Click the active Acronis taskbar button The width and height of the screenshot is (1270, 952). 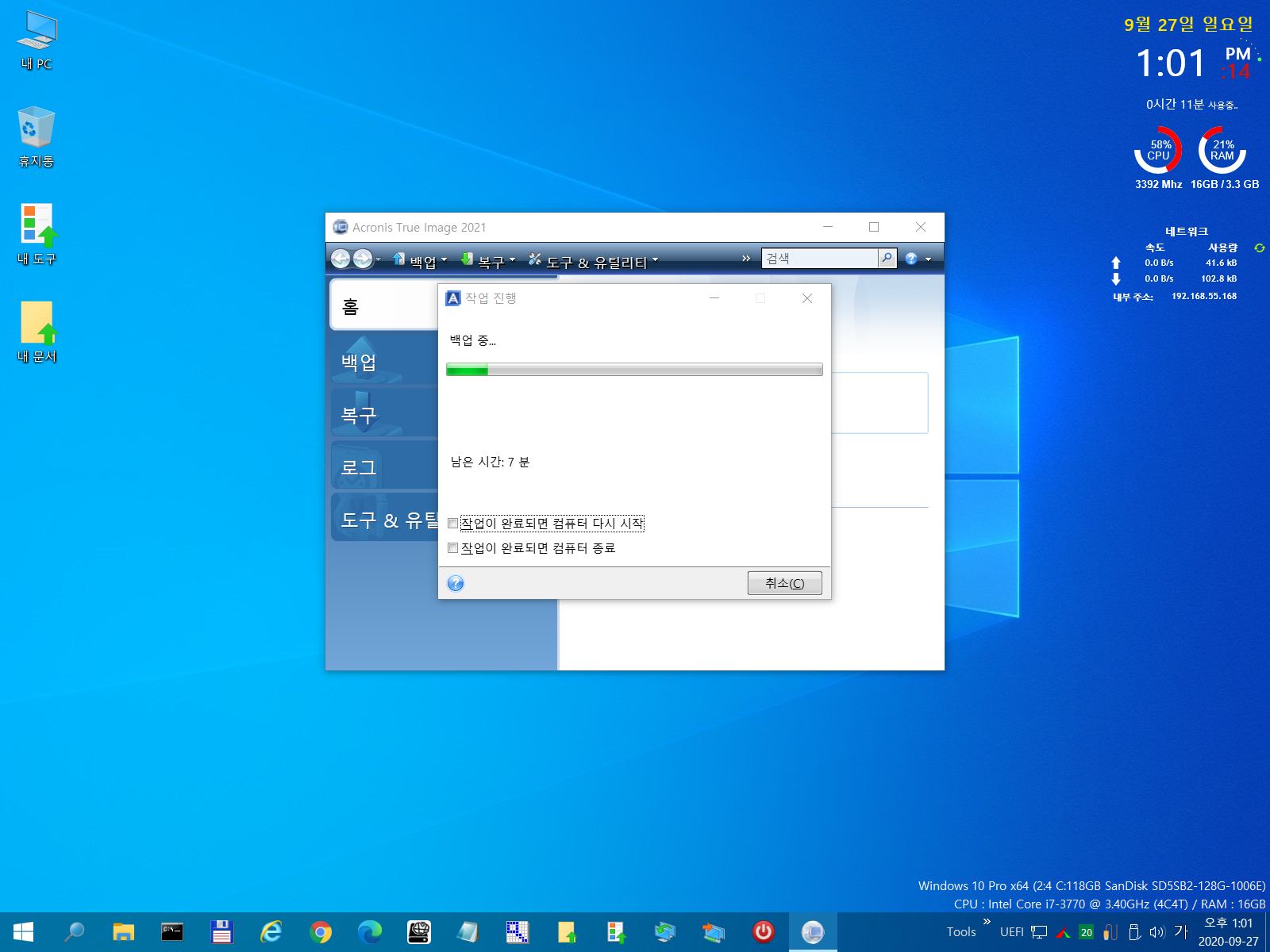coord(813,932)
